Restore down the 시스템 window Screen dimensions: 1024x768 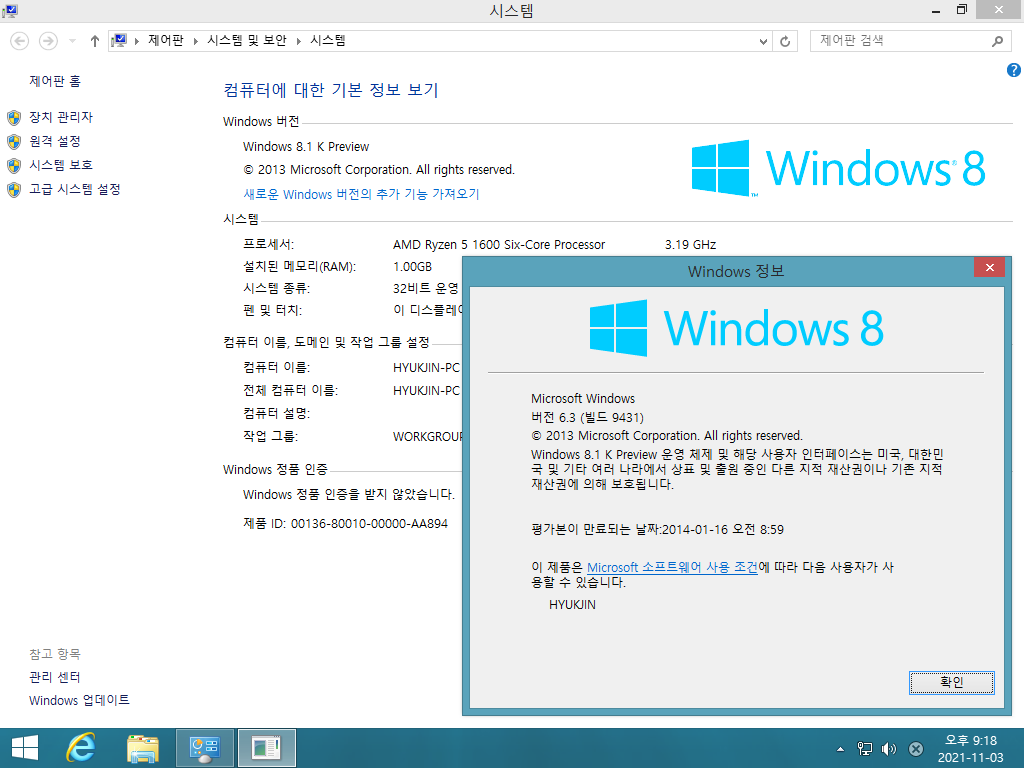[x=961, y=10]
